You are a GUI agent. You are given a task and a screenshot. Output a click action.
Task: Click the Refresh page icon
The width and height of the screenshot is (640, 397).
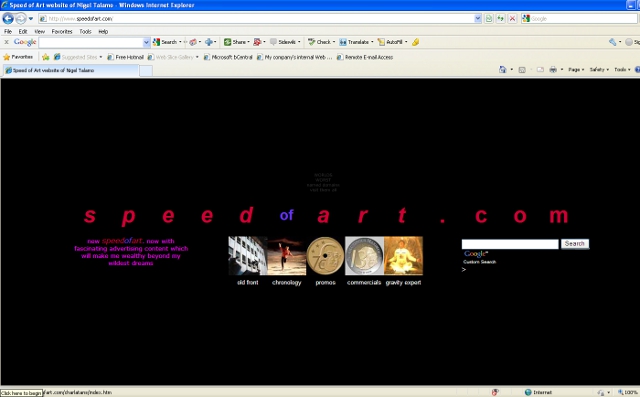(x=500, y=18)
